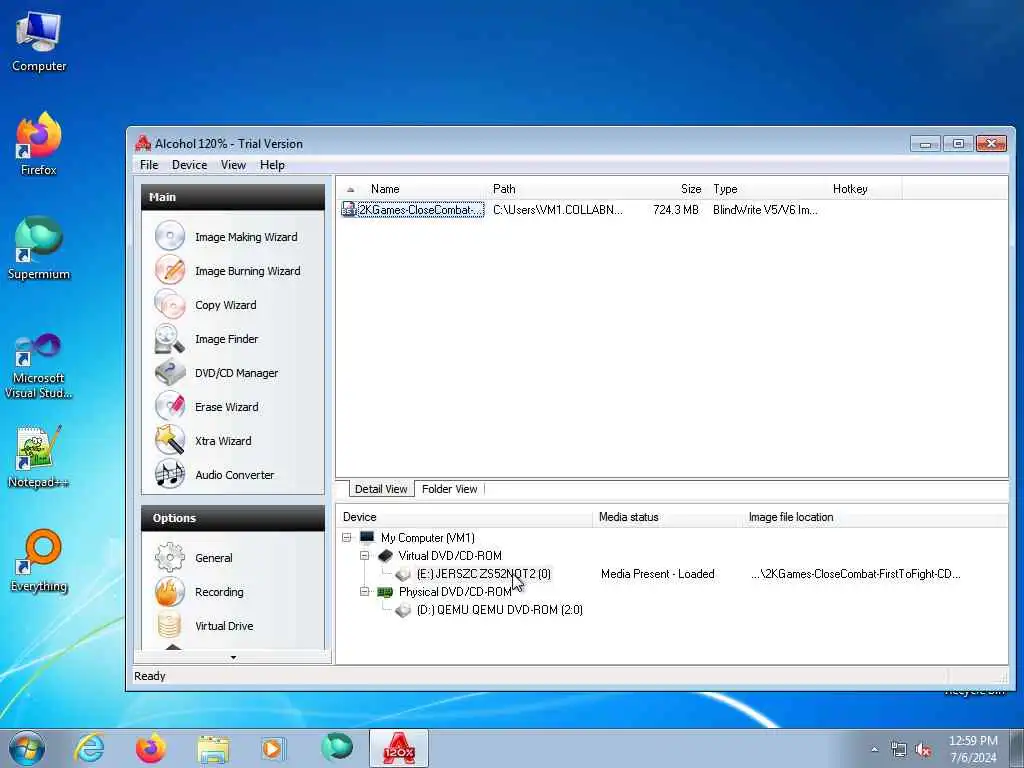Select the (D:) QEMU QEMU DVD-ROM row
Image resolution: width=1024 pixels, height=768 pixels.
tap(500, 610)
